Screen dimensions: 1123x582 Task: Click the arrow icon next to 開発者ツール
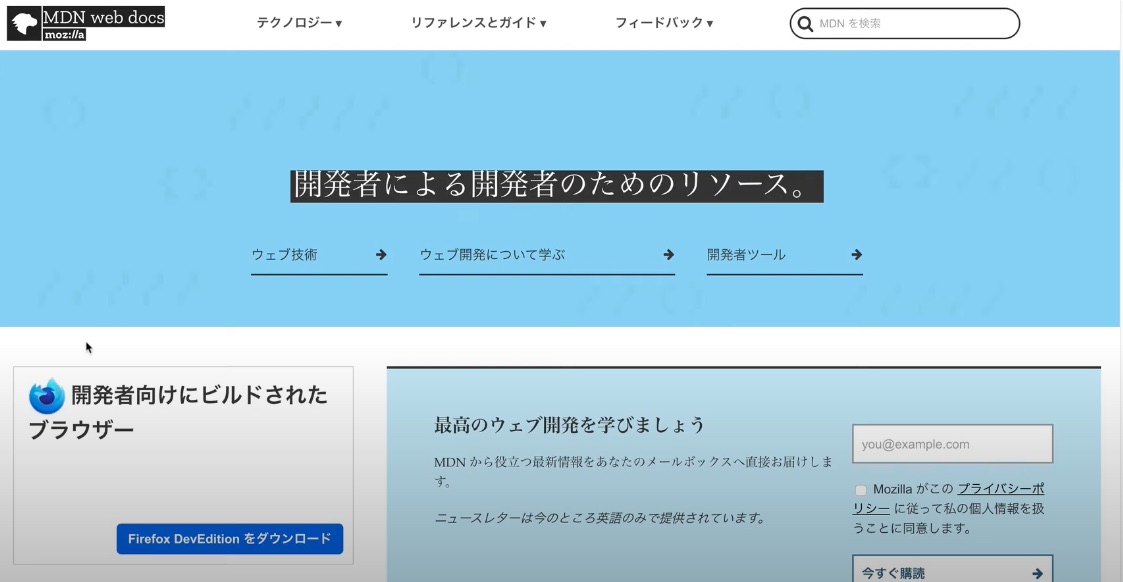(x=856, y=255)
